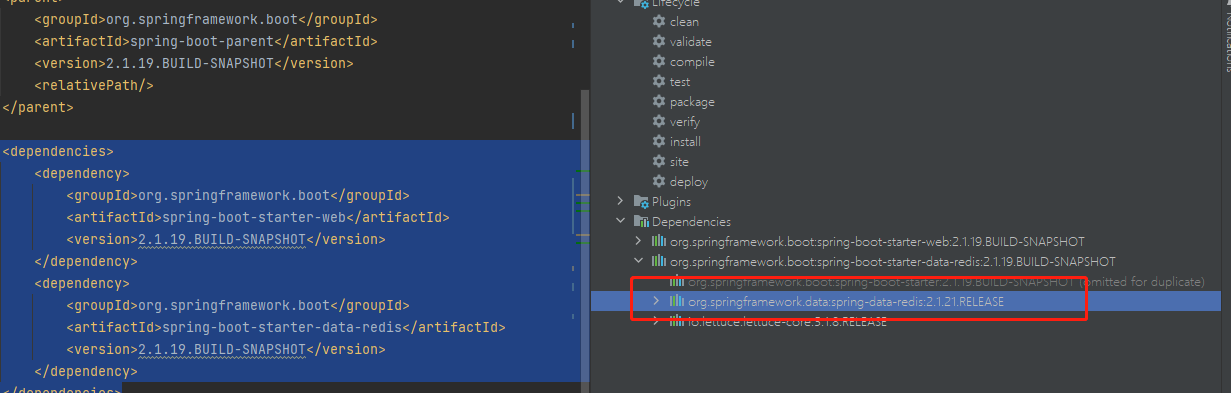Select the package lifecycle goal

tap(692, 101)
